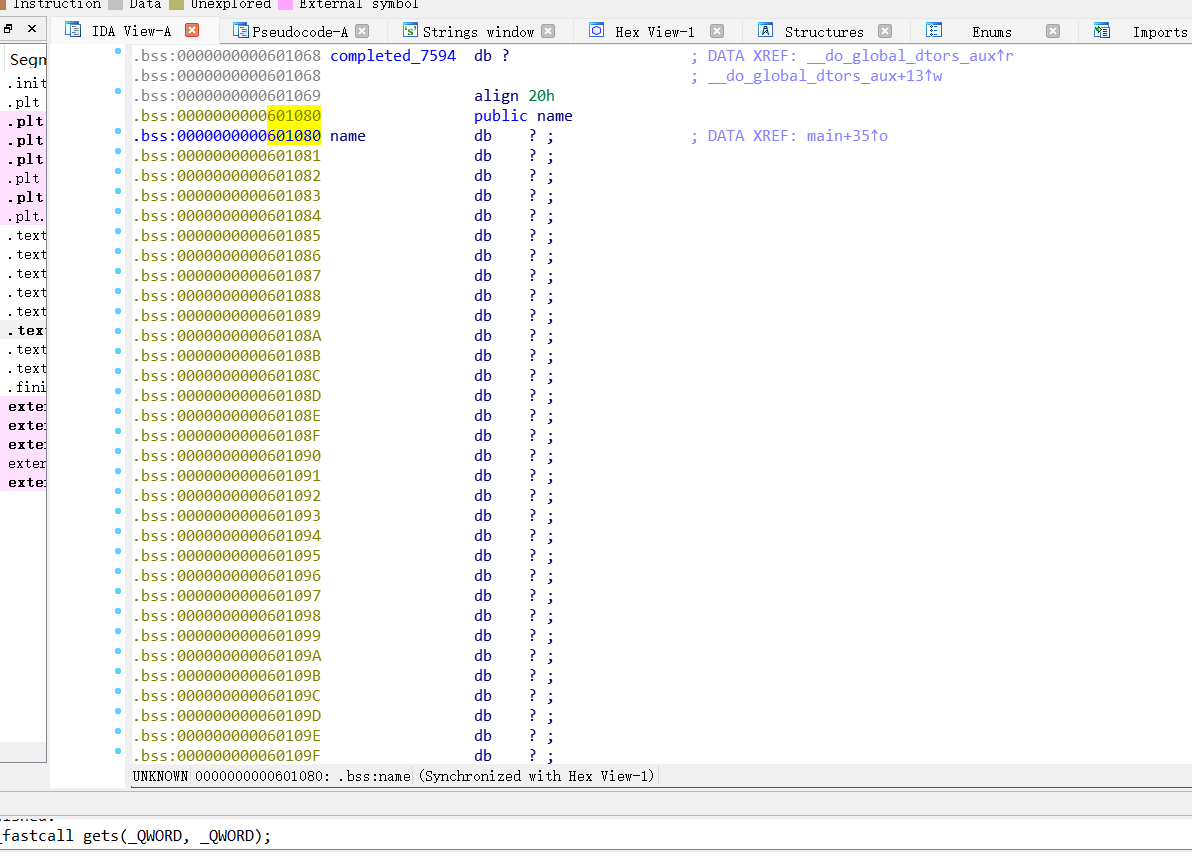Follow the __do_global_dtors_aux↑r cross reference

(x=910, y=56)
